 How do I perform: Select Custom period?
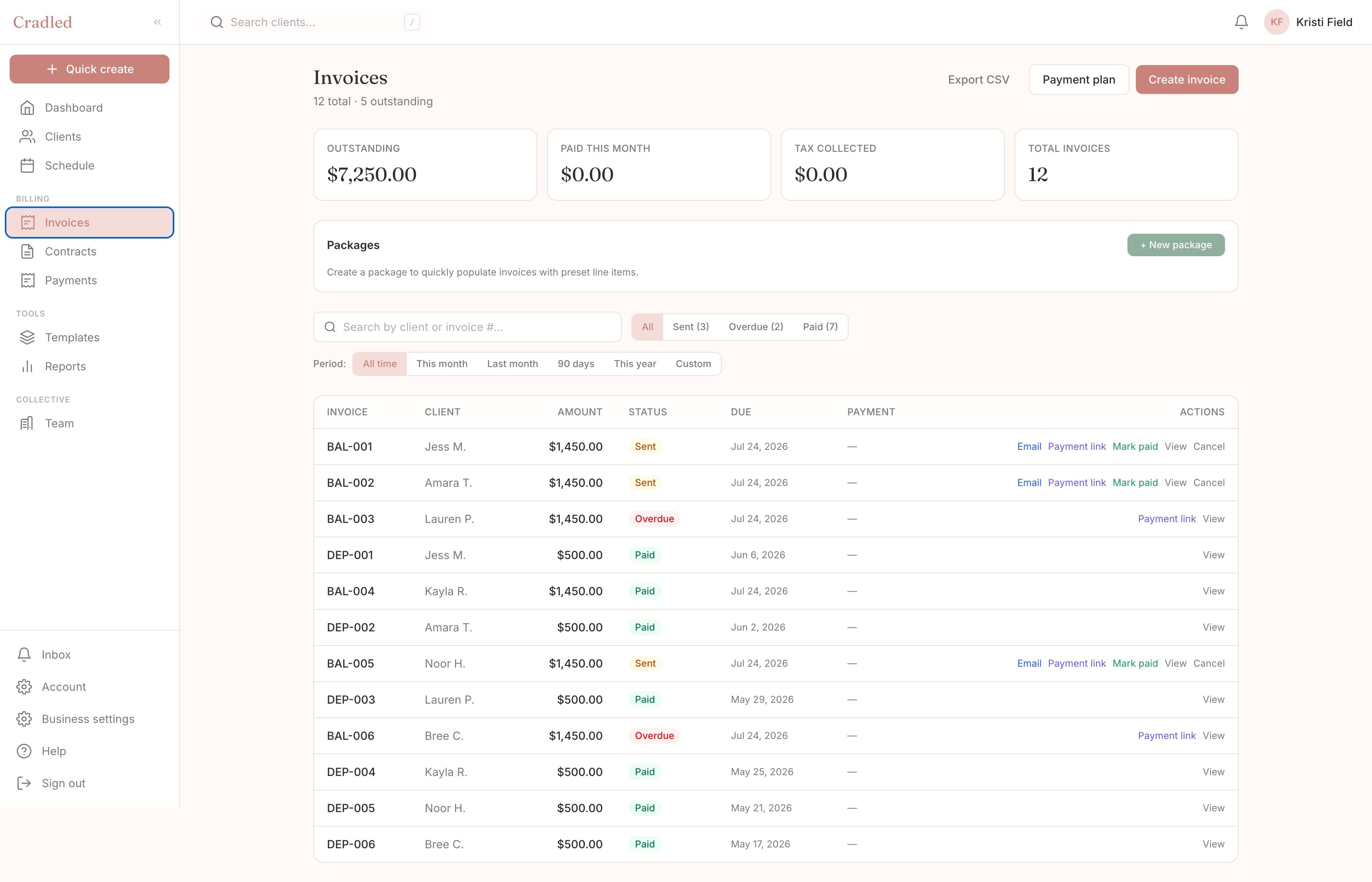tap(694, 363)
